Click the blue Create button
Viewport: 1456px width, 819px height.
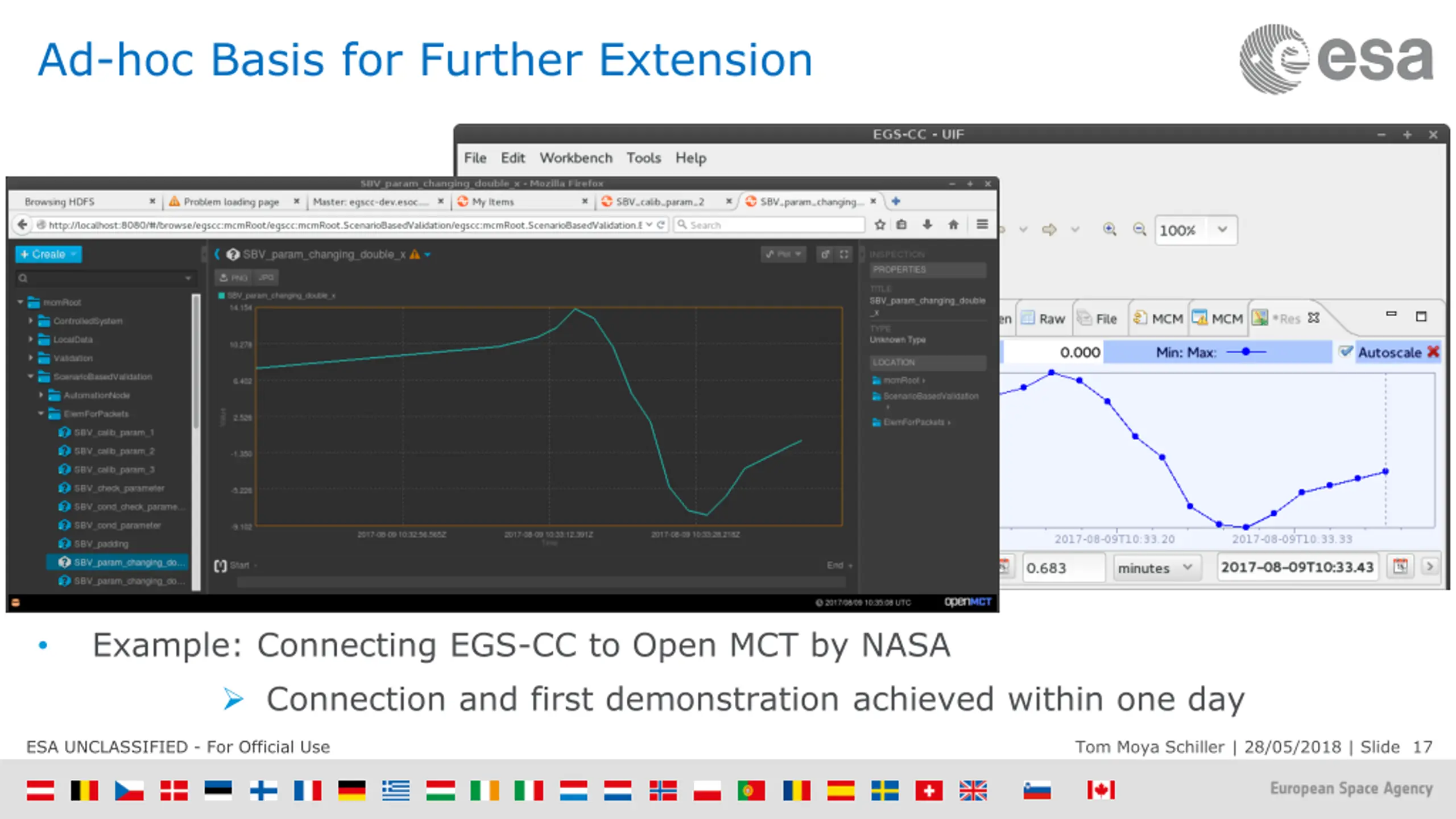coord(48,254)
